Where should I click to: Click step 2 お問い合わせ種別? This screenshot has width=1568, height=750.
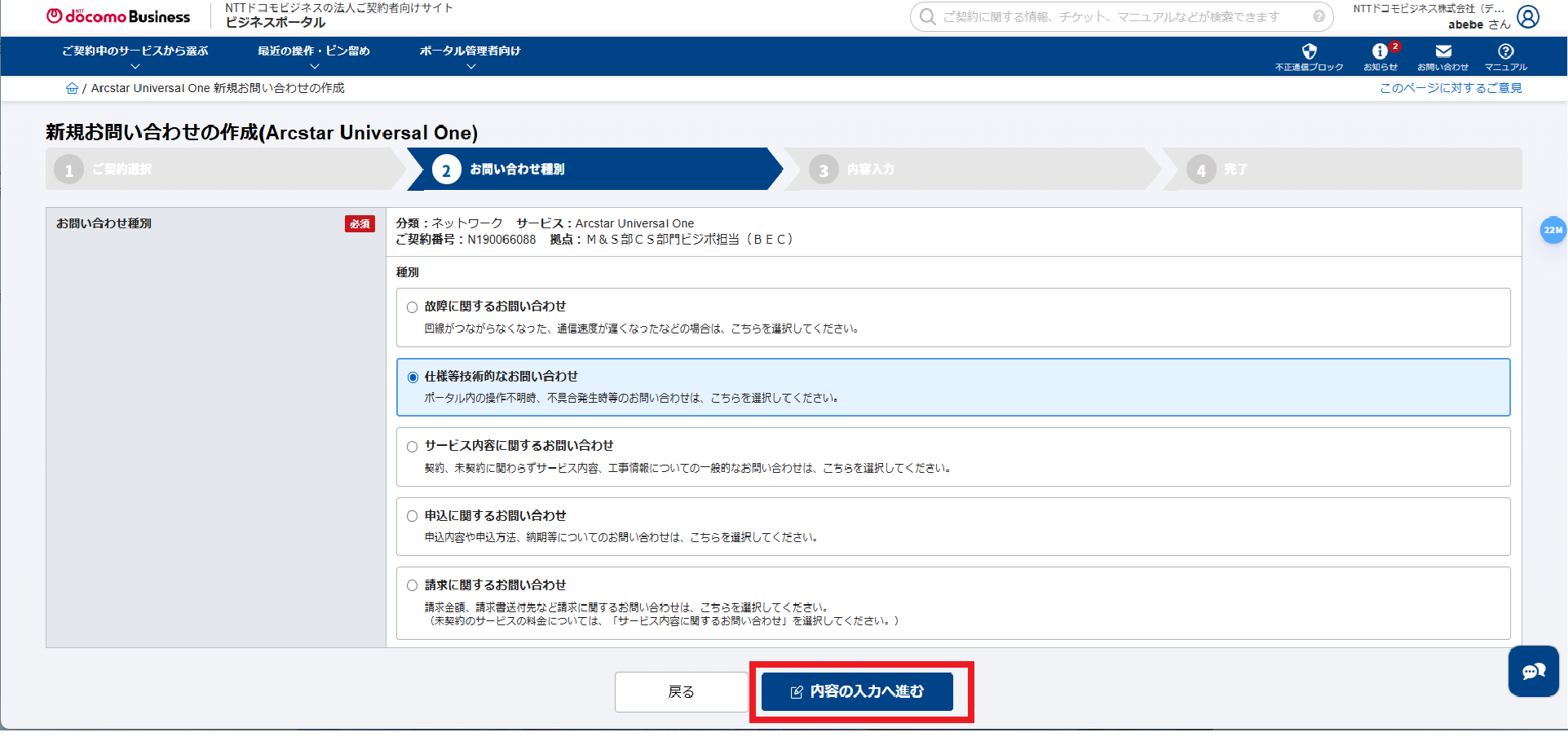click(595, 170)
